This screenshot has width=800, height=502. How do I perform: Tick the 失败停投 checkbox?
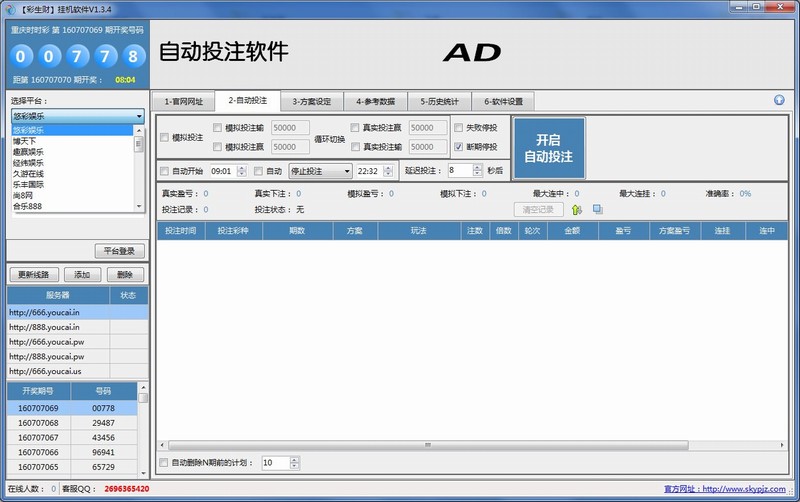pyautogui.click(x=459, y=128)
